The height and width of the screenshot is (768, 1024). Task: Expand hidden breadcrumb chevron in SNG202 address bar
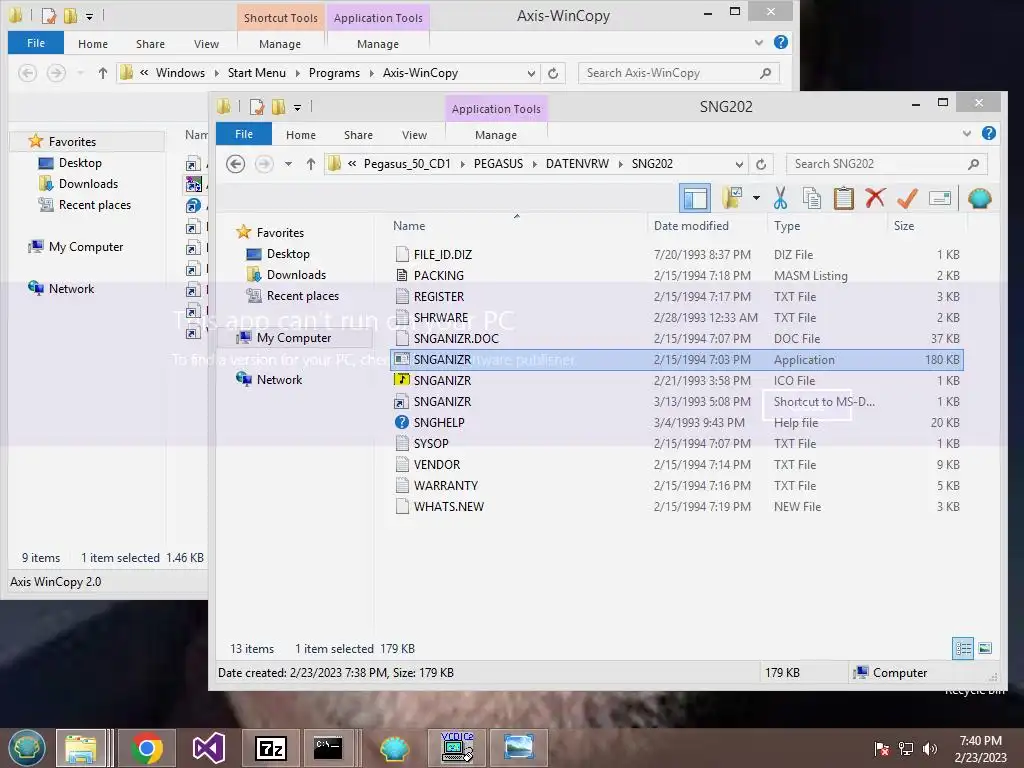click(352, 164)
